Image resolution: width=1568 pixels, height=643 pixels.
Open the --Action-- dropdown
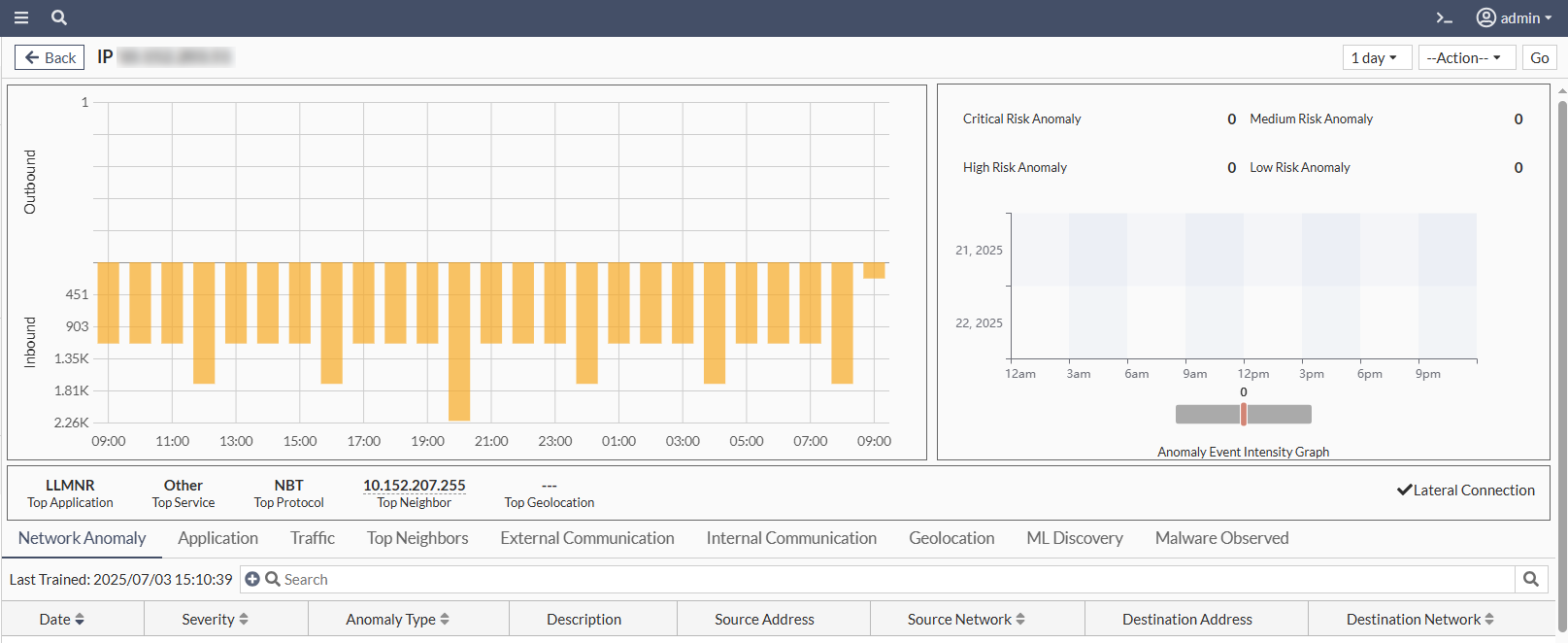pos(1463,58)
